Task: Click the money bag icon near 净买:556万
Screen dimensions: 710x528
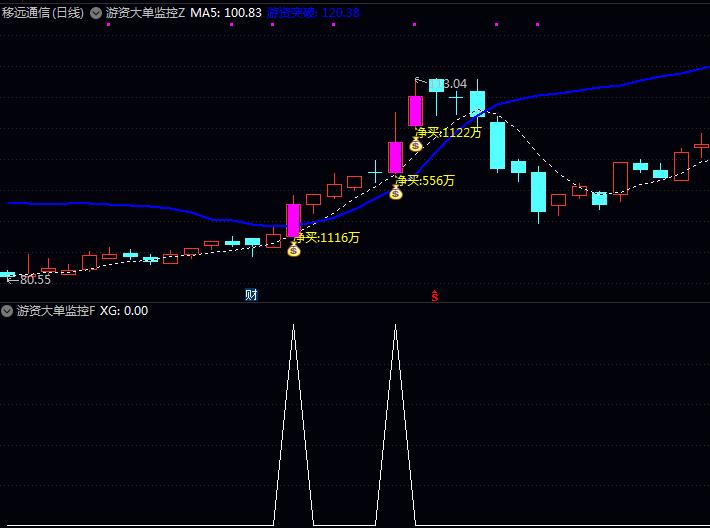Action: 396,192
